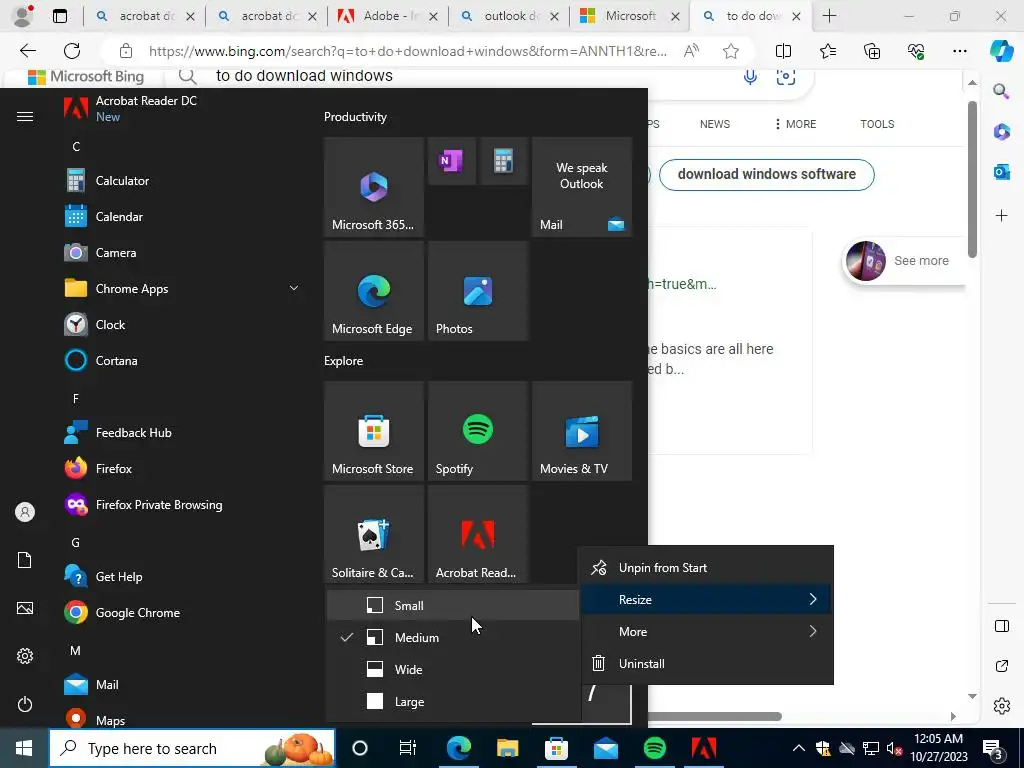Open the More submenu
1024x768 pixels.
point(706,632)
